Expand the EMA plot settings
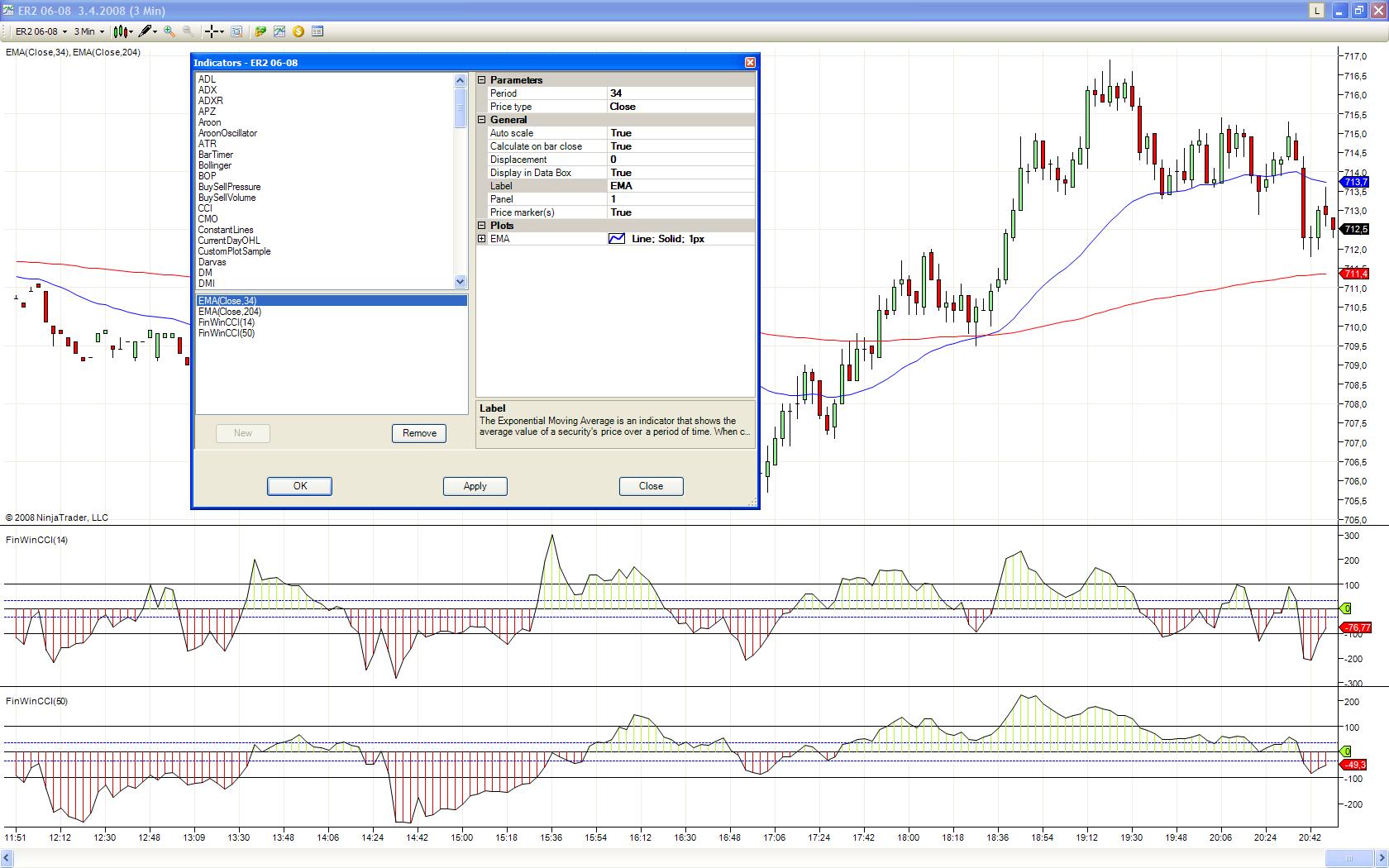This screenshot has height=868, width=1389. click(482, 239)
